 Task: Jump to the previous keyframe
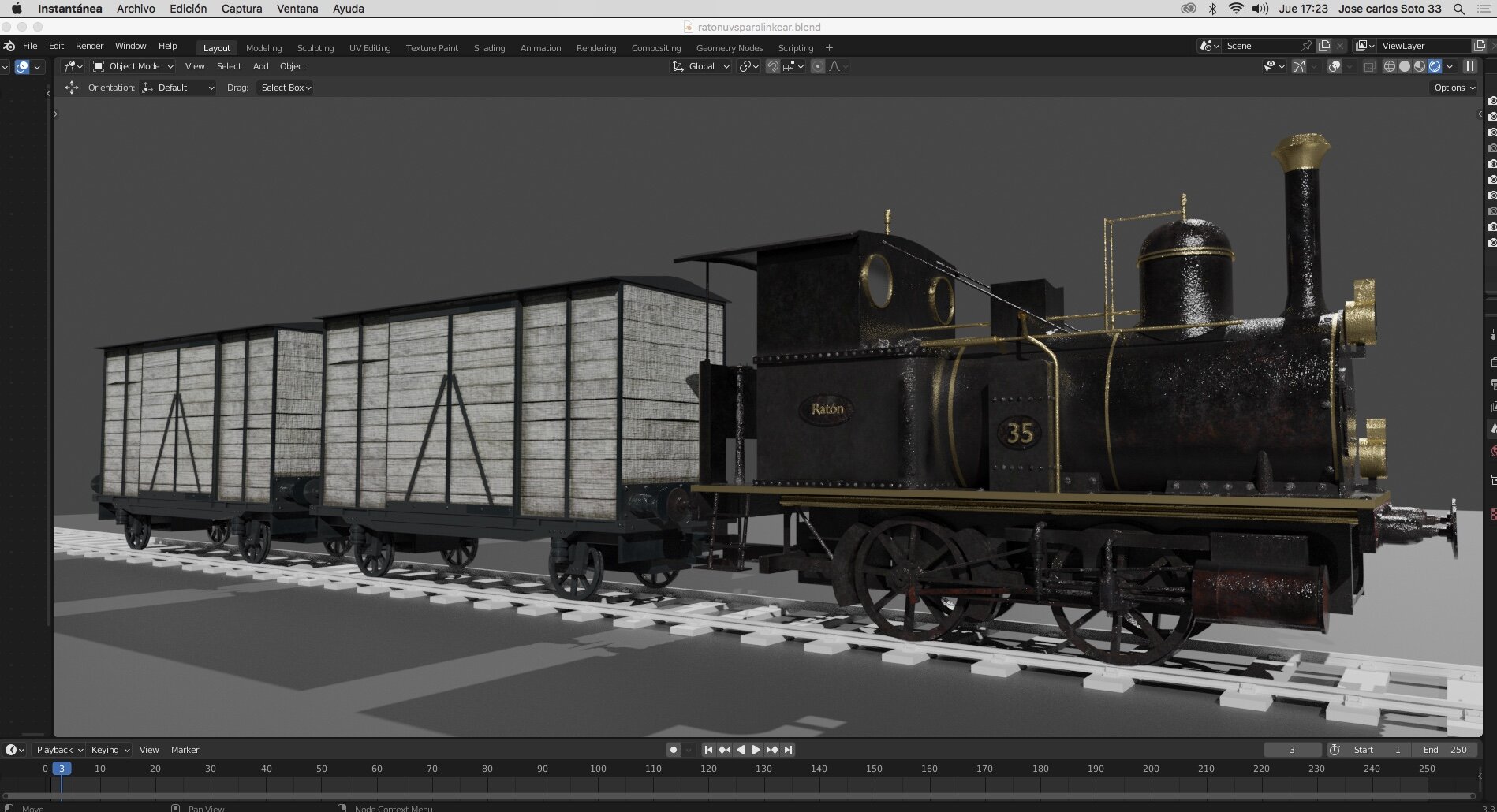click(x=724, y=750)
